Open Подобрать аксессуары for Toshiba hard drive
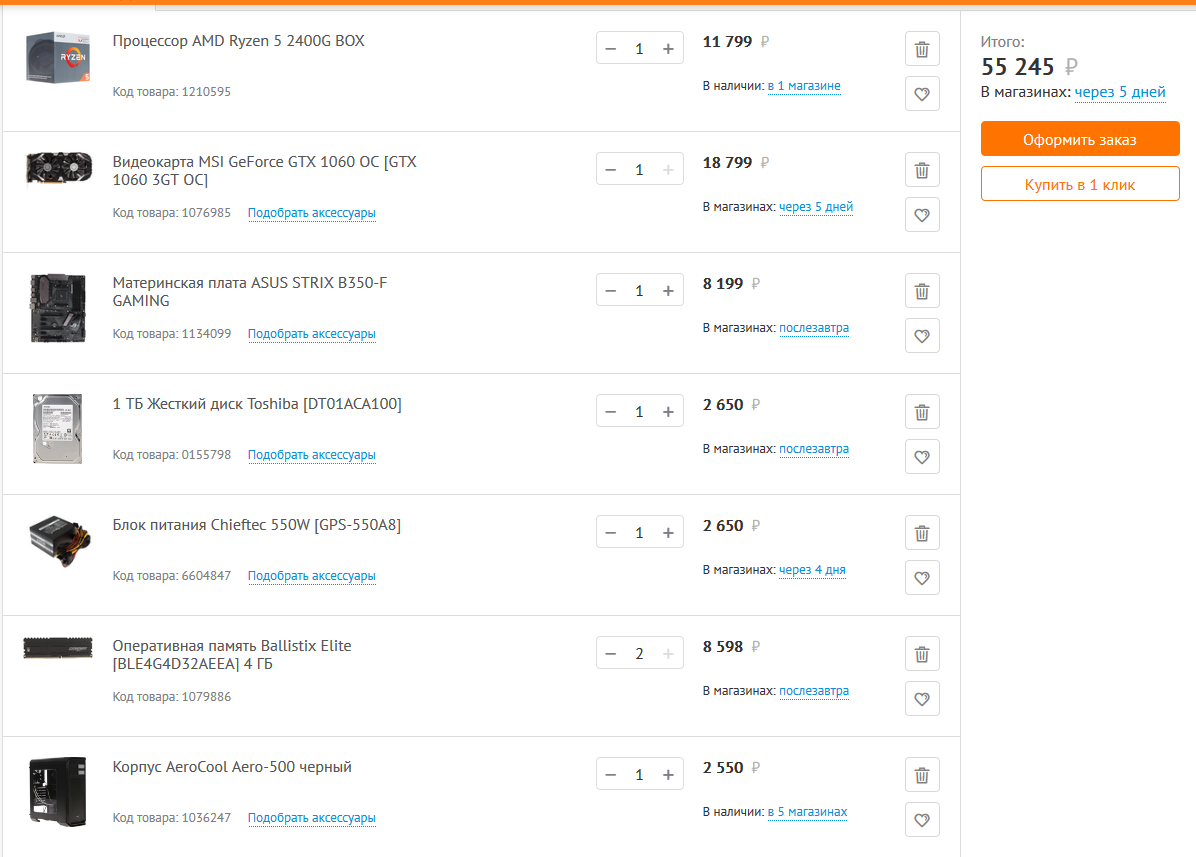 tap(311, 455)
